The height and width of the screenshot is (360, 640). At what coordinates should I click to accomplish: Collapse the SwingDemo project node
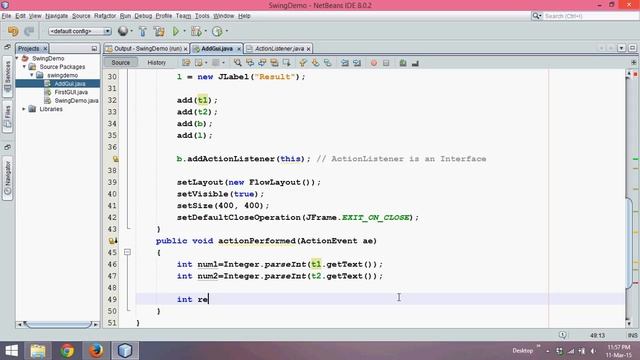point(17,58)
